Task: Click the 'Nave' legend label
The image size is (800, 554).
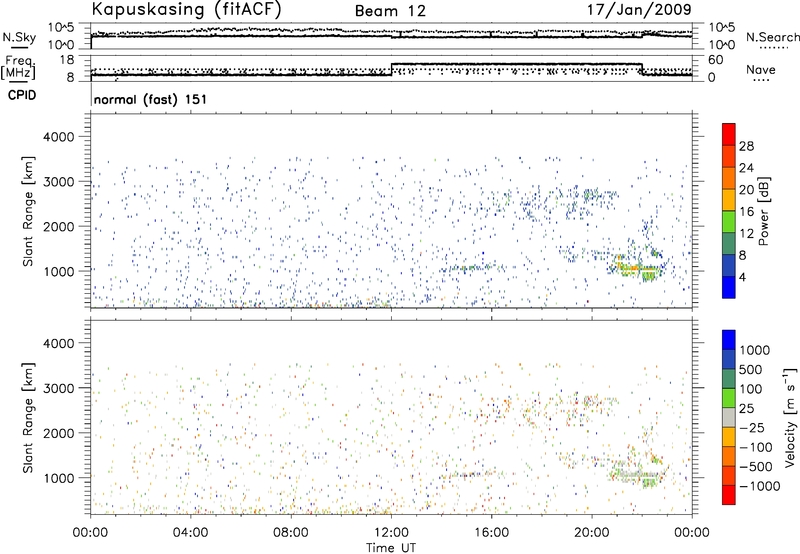Action: [761, 69]
